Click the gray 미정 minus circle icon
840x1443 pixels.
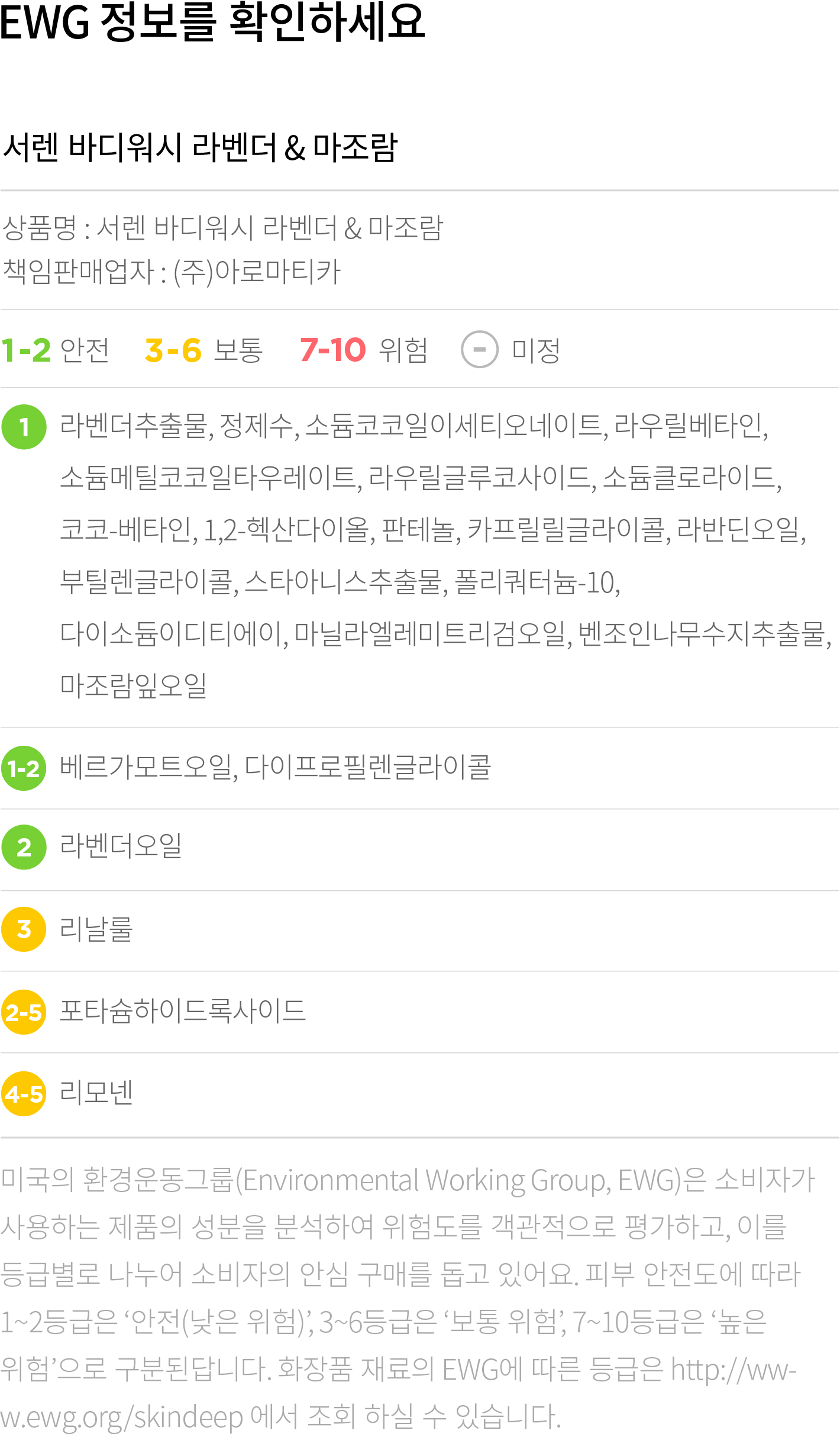pyautogui.click(x=480, y=349)
